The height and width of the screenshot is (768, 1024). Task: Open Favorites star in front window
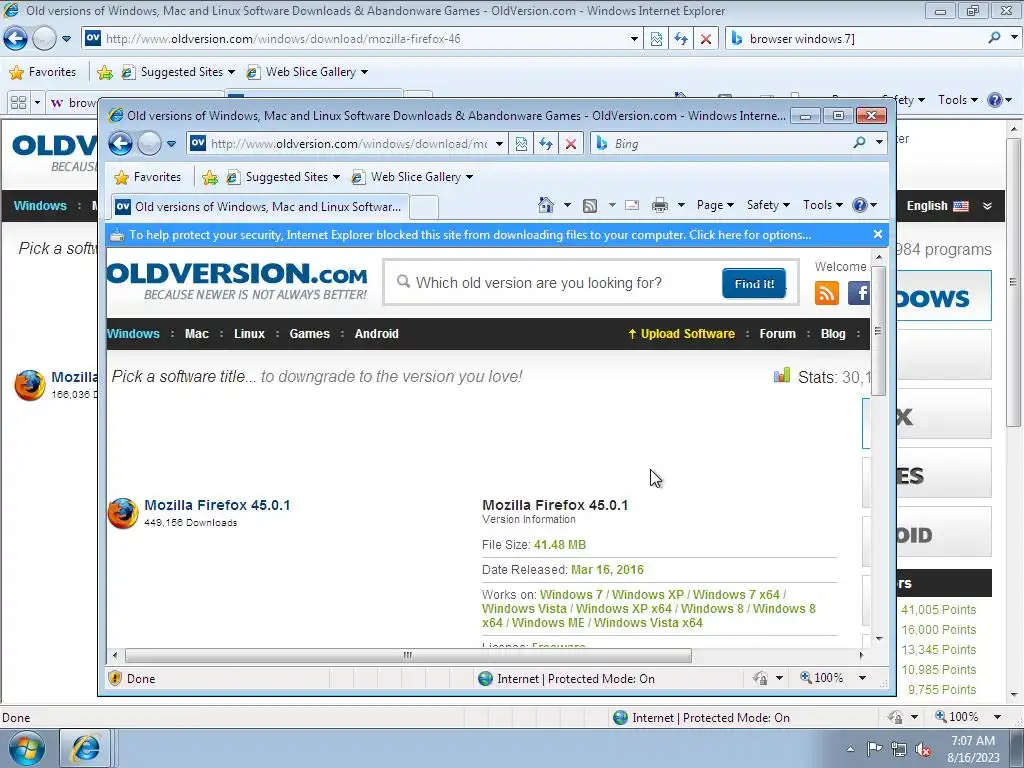click(121, 177)
